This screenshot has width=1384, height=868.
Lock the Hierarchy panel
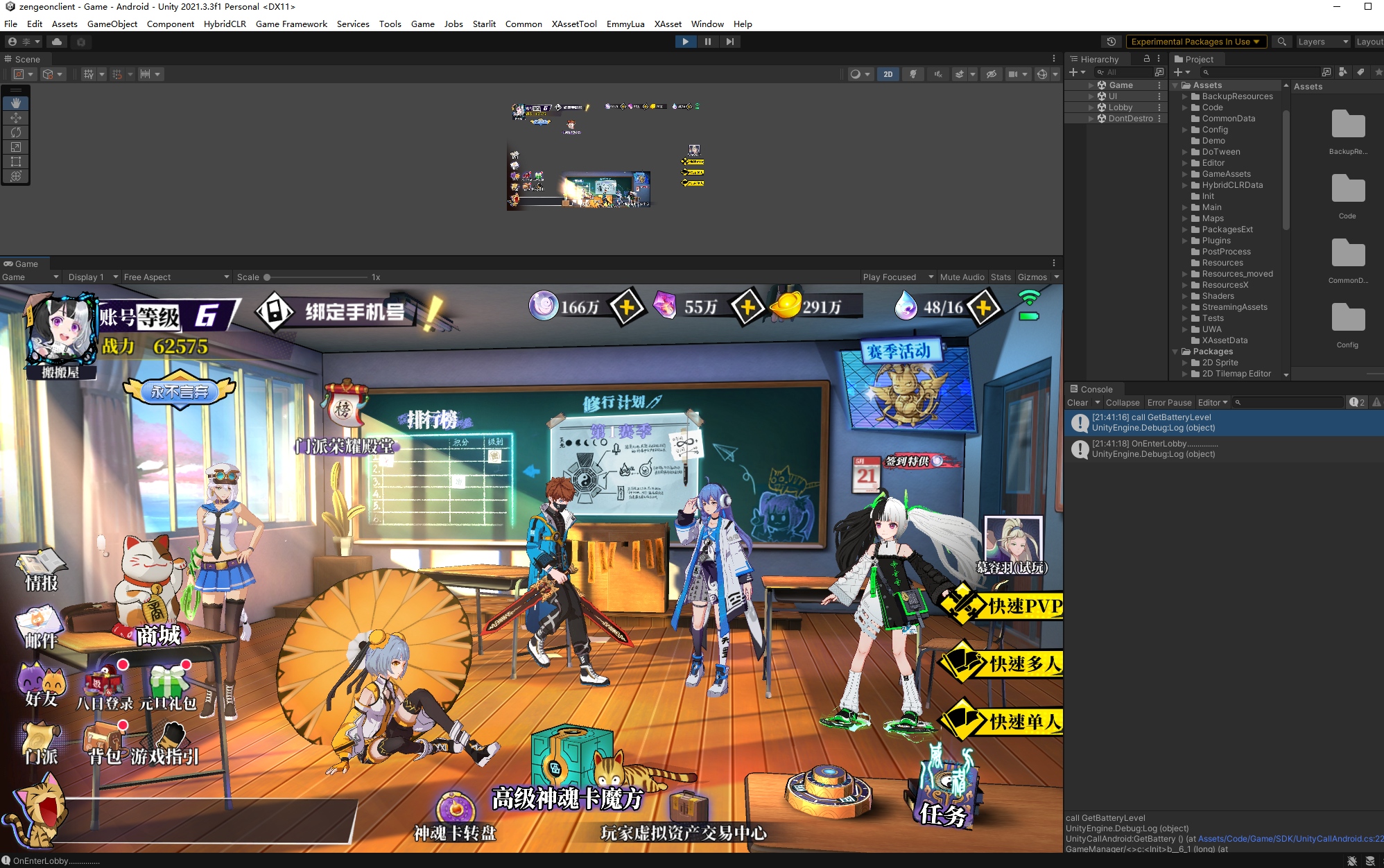(1147, 59)
